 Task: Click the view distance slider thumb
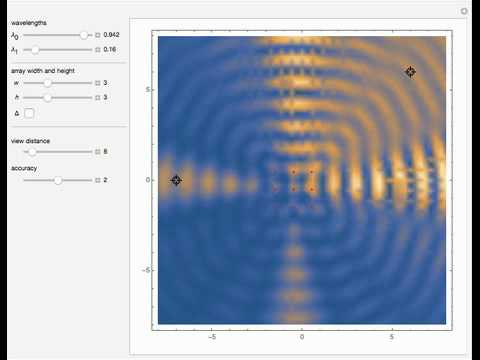pyautogui.click(x=32, y=152)
